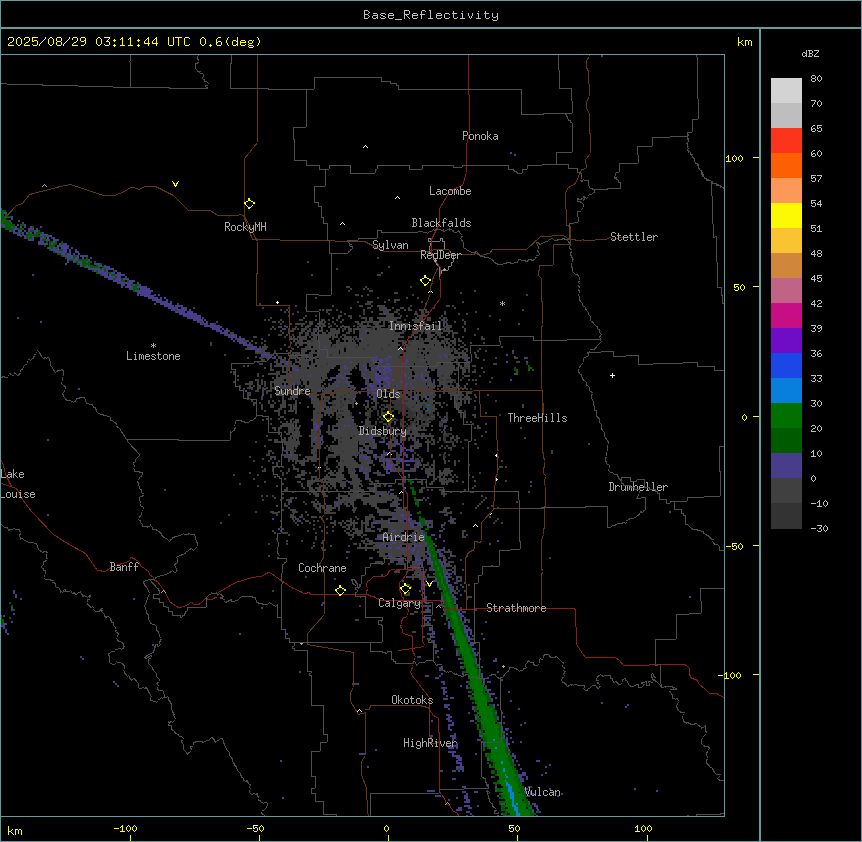Click the Okotoks city label

pyautogui.click(x=412, y=700)
